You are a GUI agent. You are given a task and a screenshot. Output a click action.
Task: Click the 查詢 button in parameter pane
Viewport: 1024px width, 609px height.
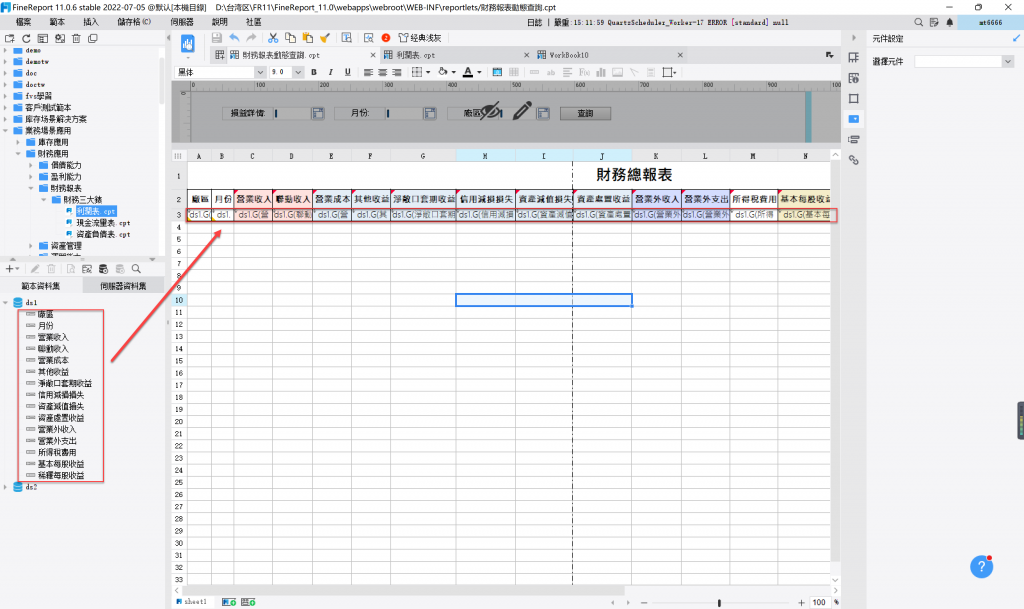coord(585,113)
